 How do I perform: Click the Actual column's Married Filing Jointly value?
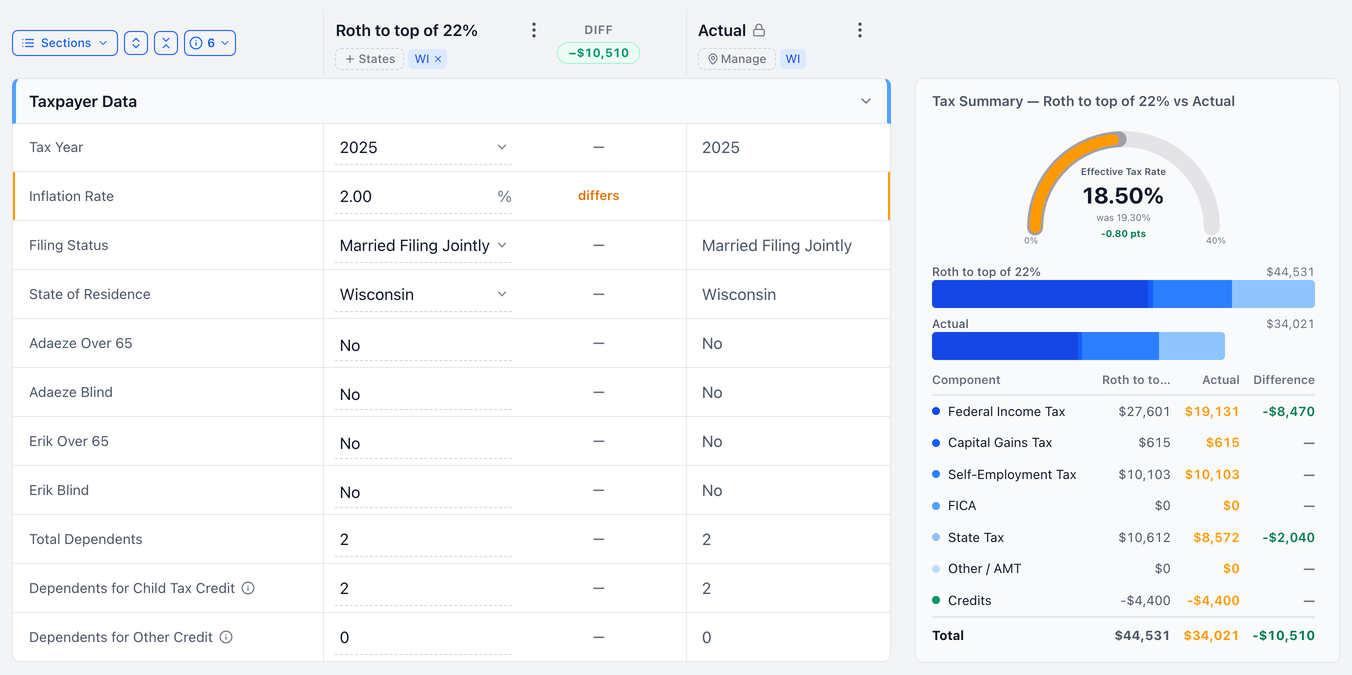click(x=777, y=246)
